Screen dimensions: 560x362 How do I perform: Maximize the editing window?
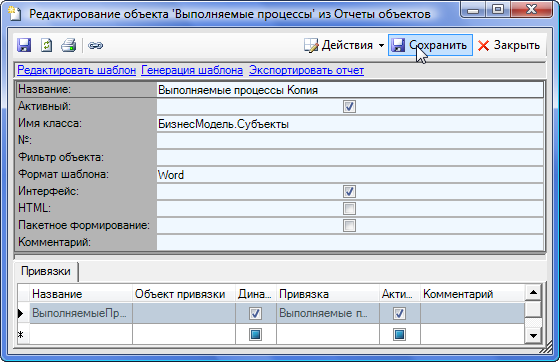coord(498,10)
